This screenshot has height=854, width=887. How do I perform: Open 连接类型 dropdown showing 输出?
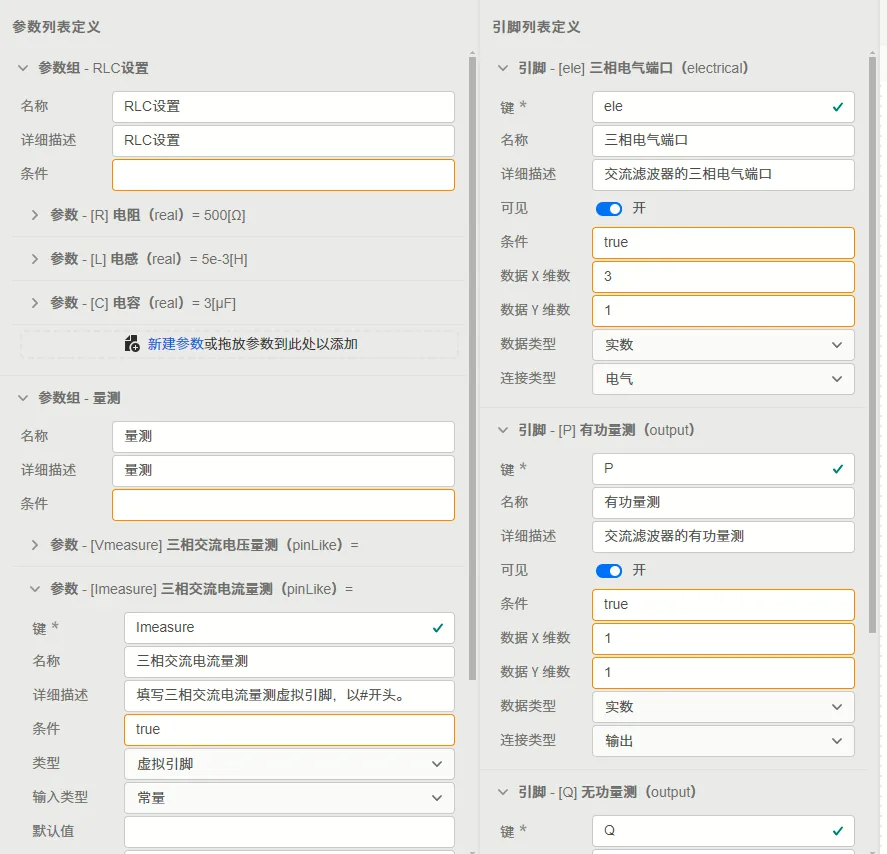click(723, 740)
